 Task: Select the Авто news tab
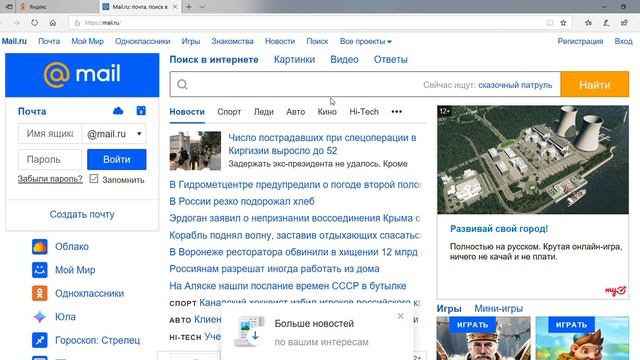coord(296,112)
